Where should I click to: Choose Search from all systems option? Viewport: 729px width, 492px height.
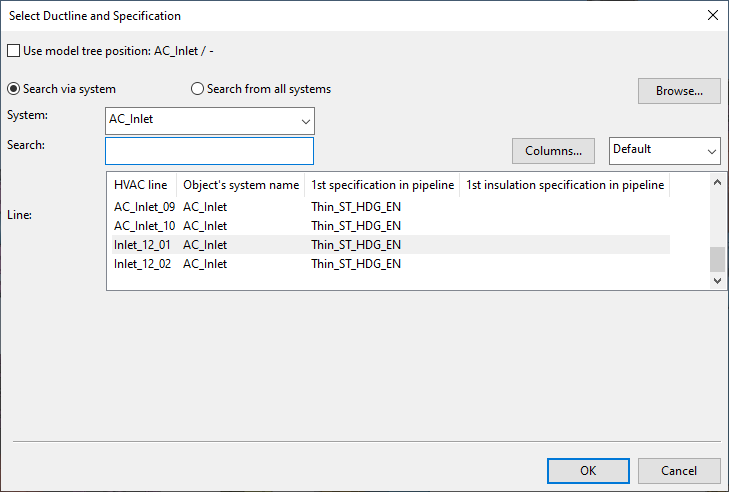click(x=197, y=89)
